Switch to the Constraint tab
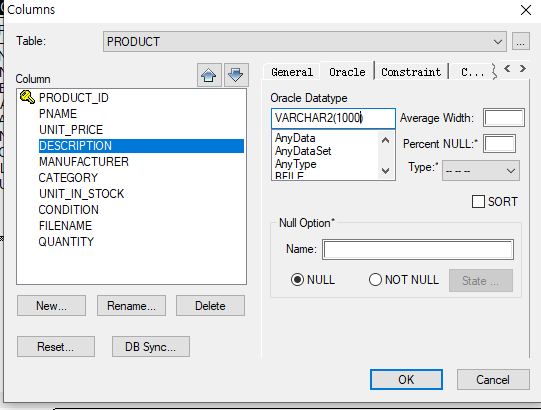 point(411,72)
